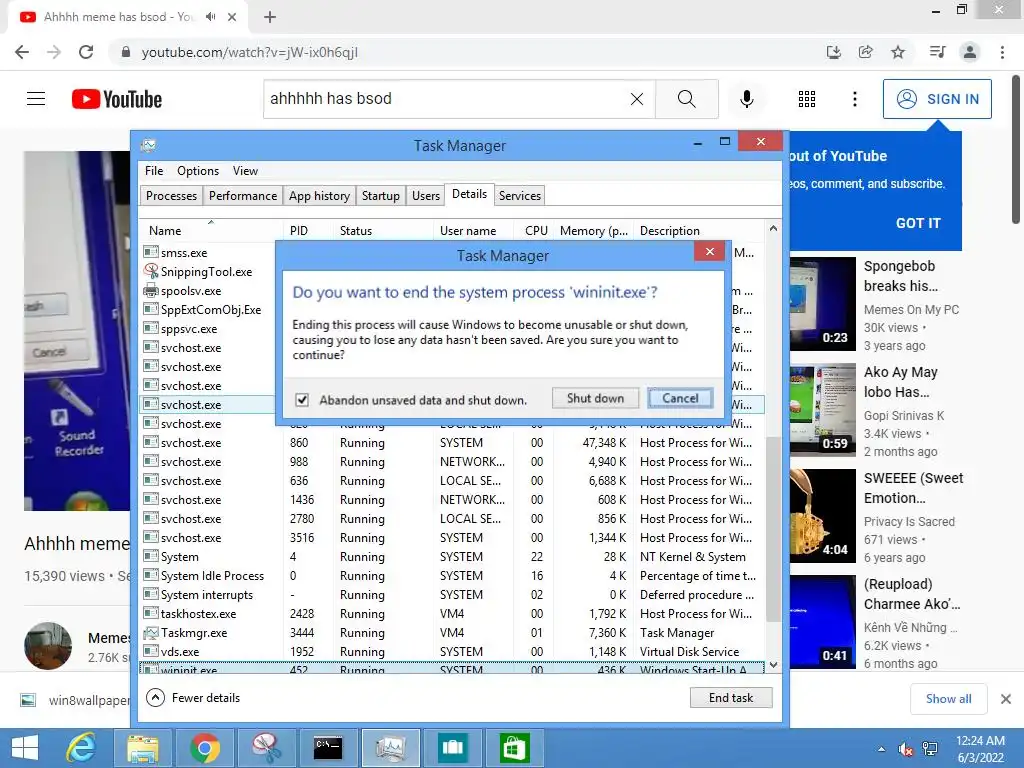This screenshot has height=768, width=1024.
Task: Click Show all downloads
Action: pos(948,699)
